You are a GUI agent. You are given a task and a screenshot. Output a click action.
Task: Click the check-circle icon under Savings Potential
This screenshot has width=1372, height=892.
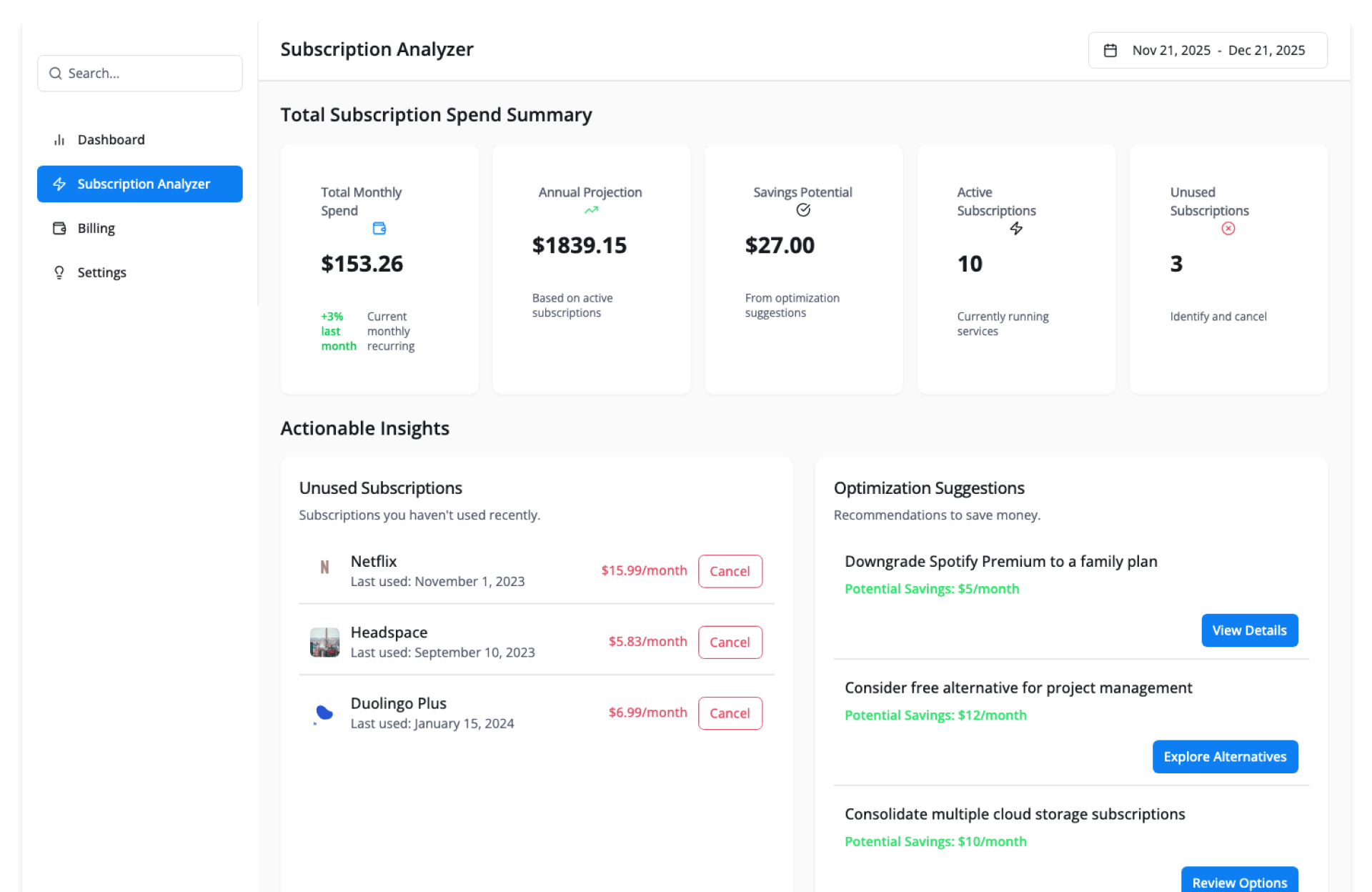[803, 210]
